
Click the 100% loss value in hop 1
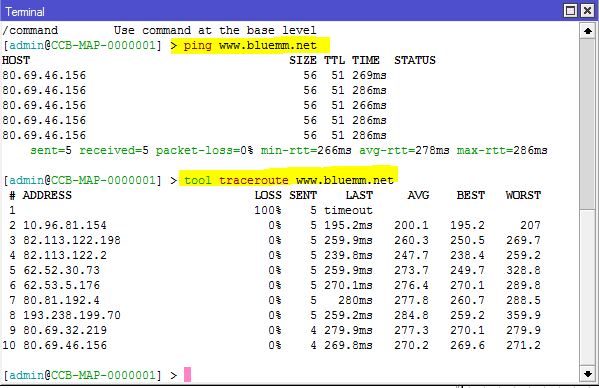coord(268,210)
